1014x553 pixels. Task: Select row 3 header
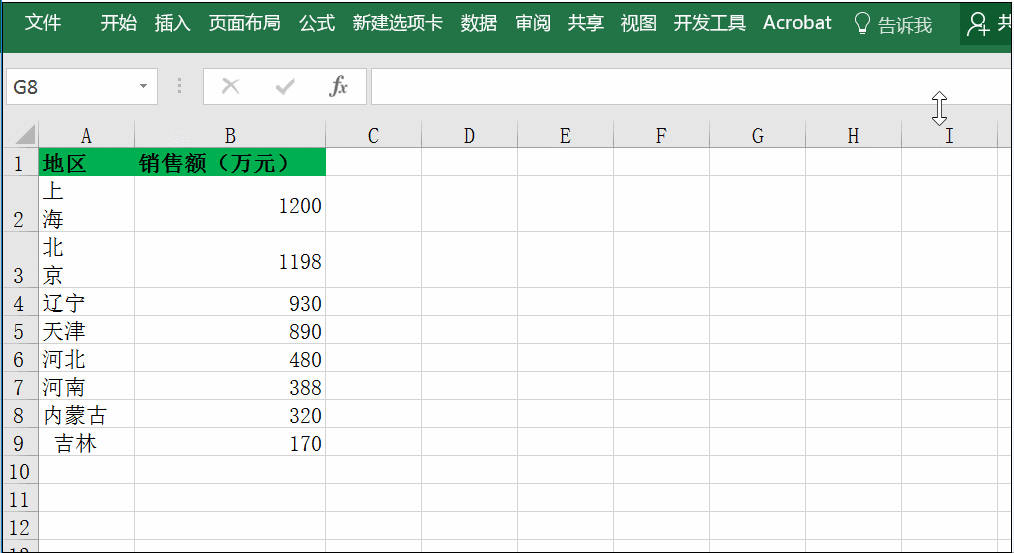point(19,260)
